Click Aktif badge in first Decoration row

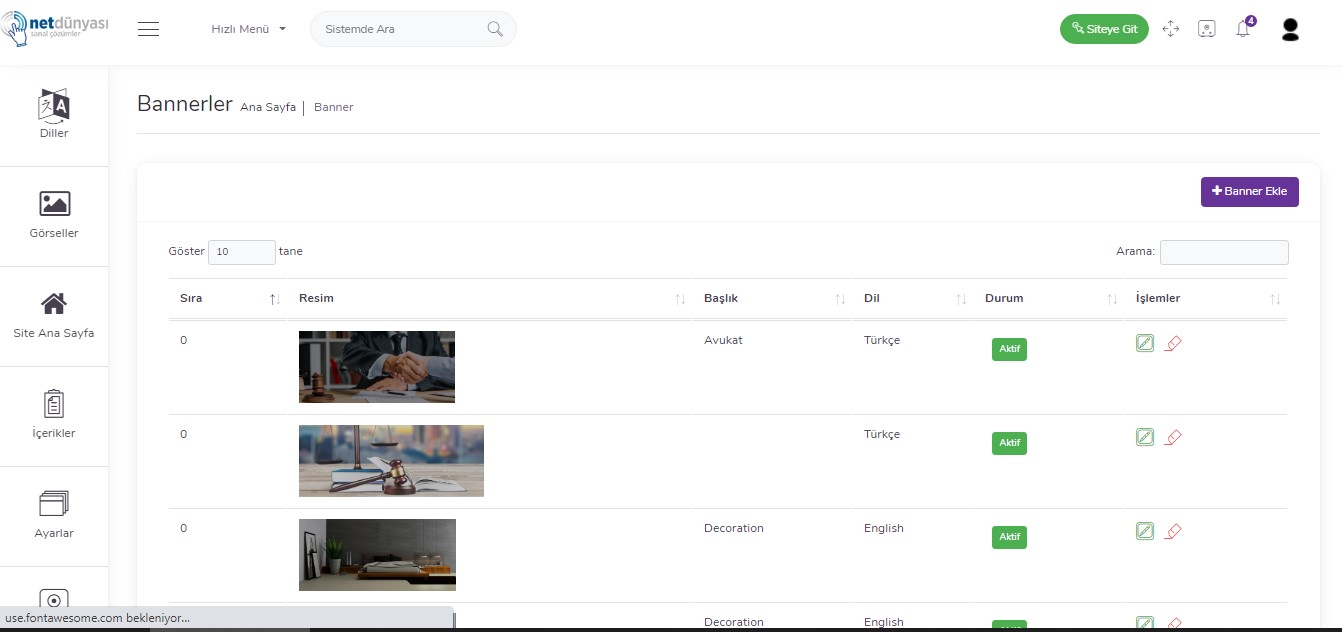click(x=1009, y=537)
